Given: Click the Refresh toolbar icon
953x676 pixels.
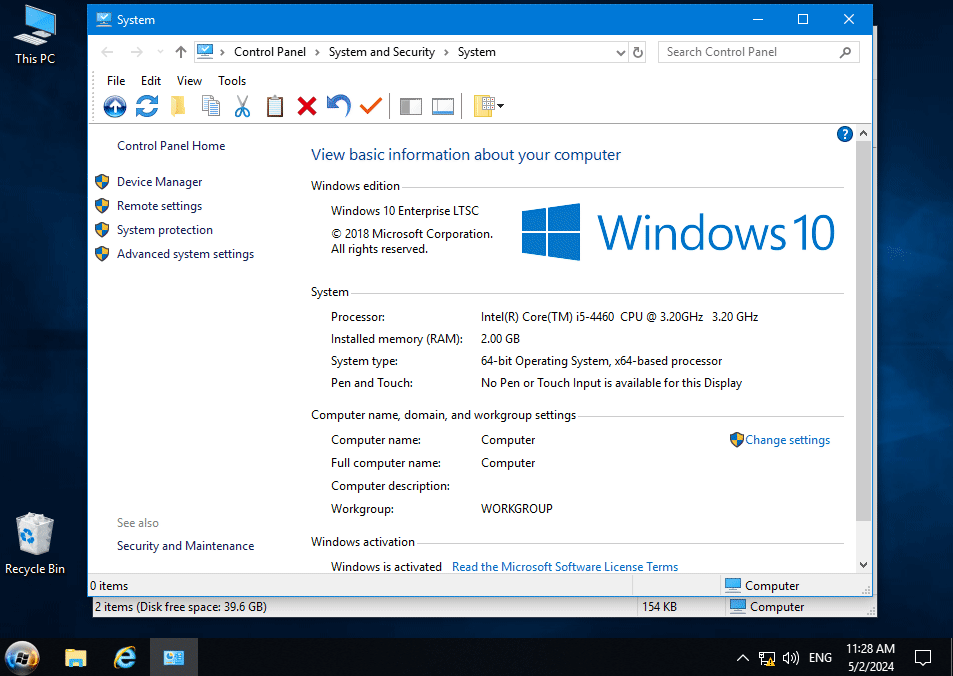Looking at the screenshot, I should (147, 106).
